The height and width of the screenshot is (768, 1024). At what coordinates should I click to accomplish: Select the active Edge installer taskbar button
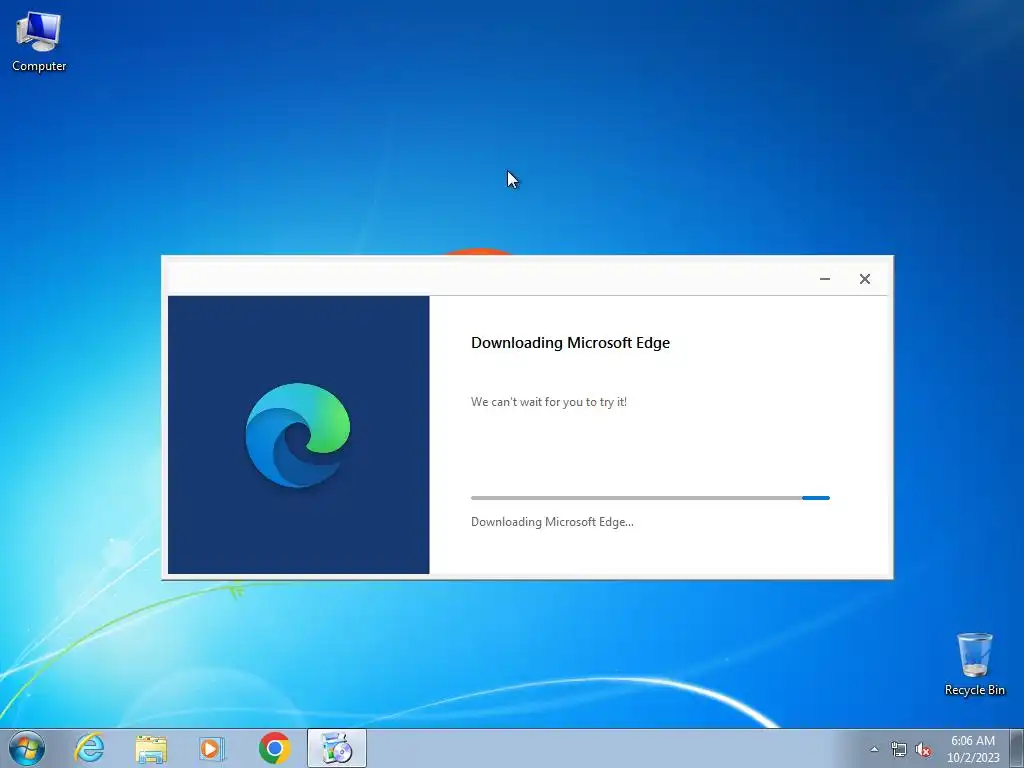pyautogui.click(x=336, y=748)
